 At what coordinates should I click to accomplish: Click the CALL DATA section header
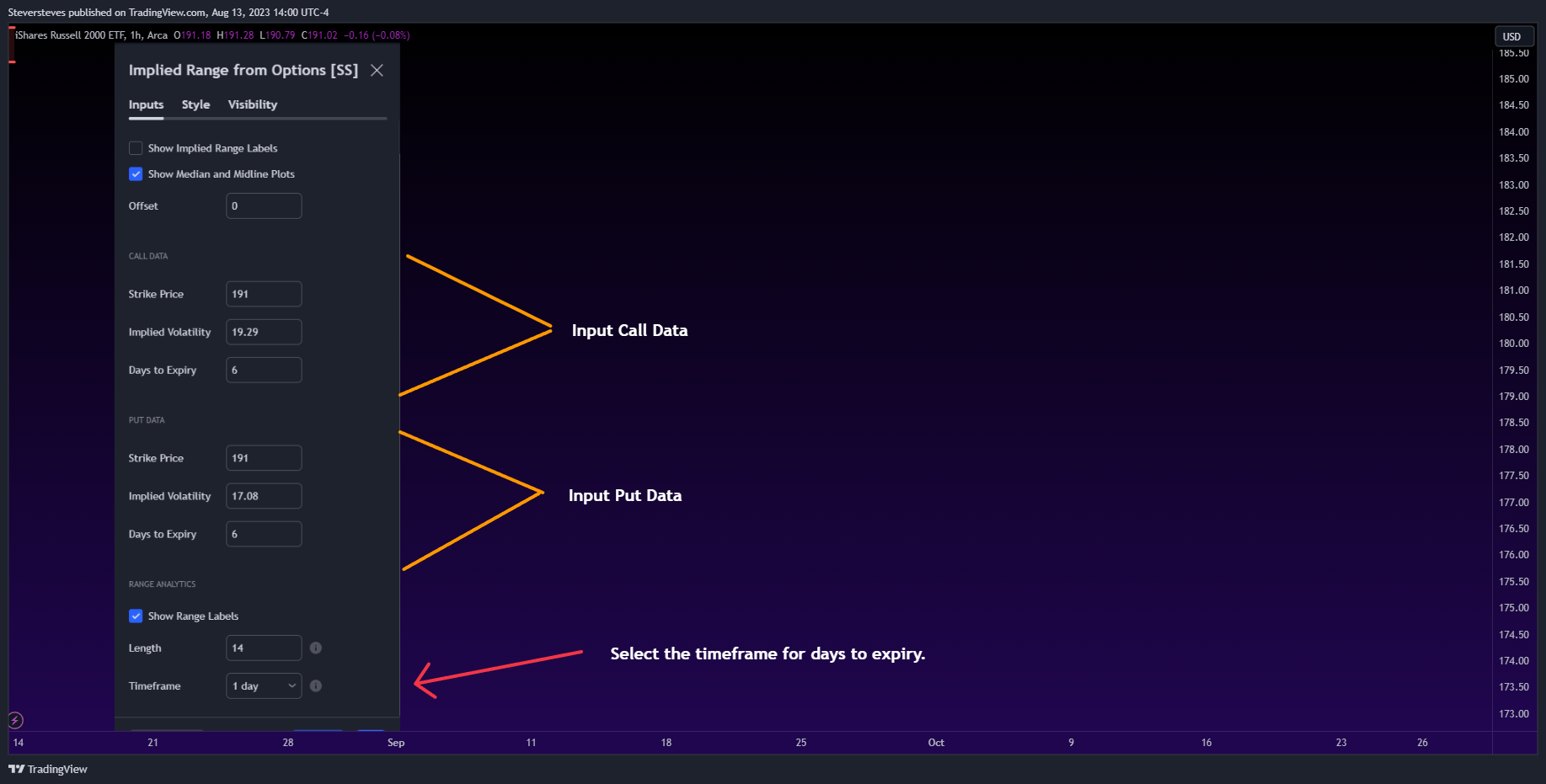[148, 256]
